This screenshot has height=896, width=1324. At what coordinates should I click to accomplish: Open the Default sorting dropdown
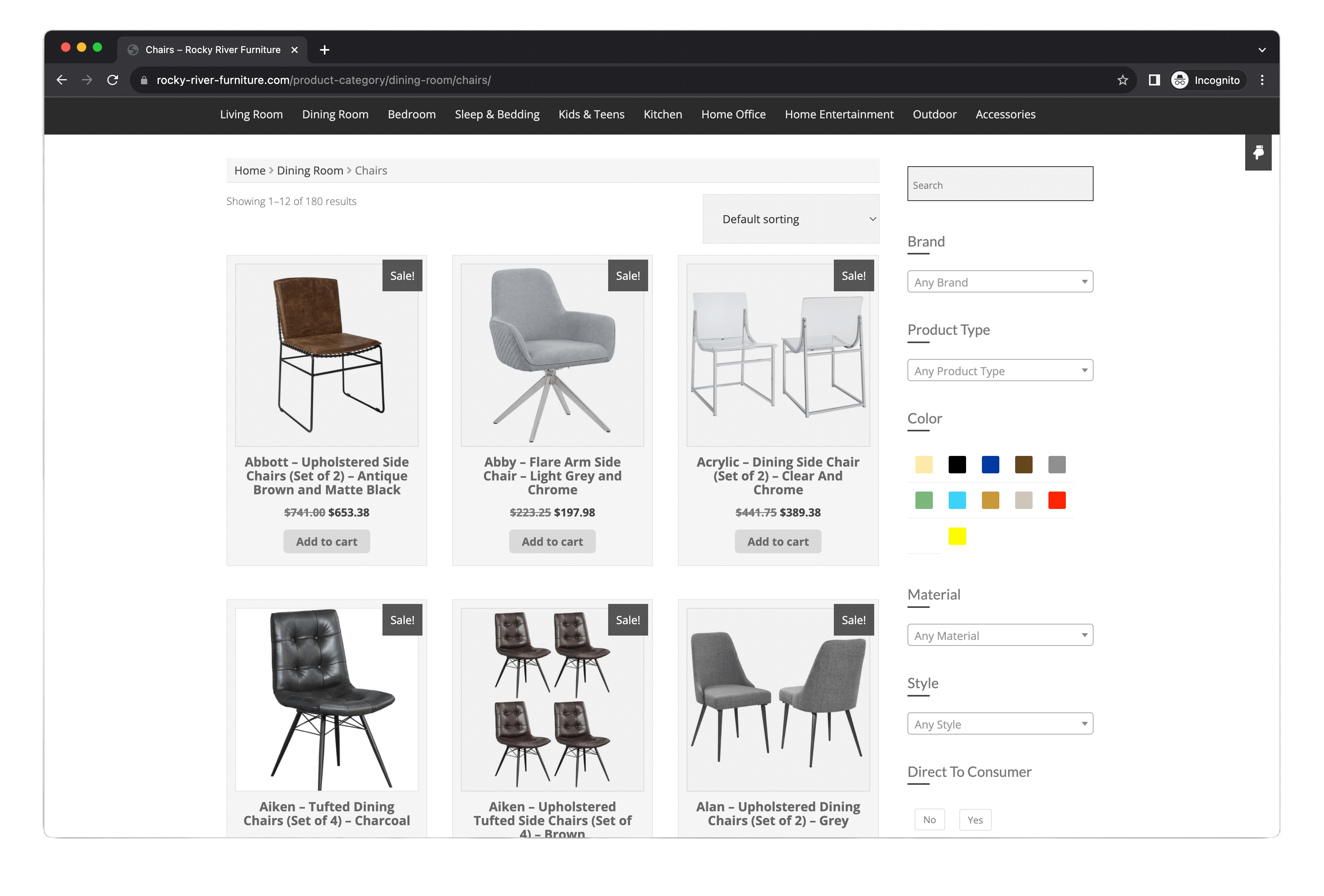click(x=790, y=219)
